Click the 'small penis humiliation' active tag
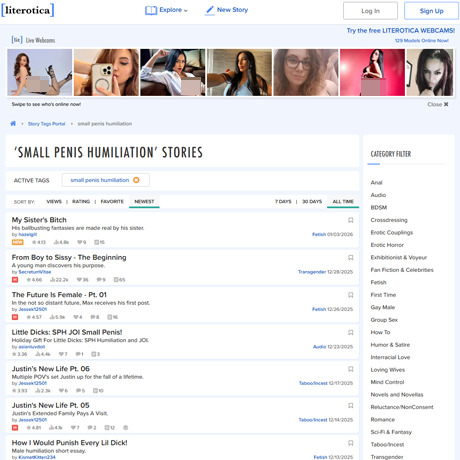The image size is (460, 460). [x=100, y=180]
